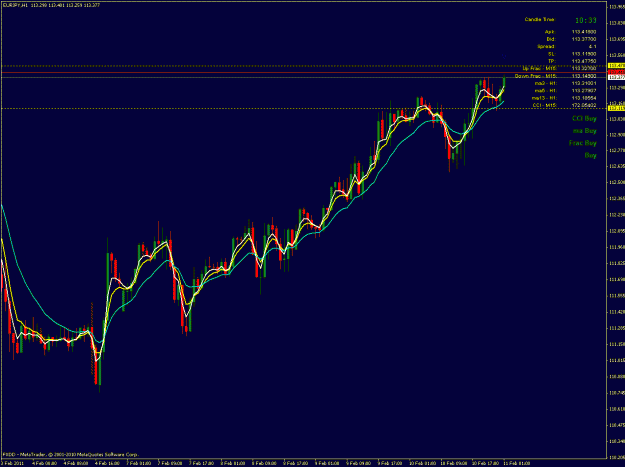Click the 2 Feb 2011 date label

[12, 463]
